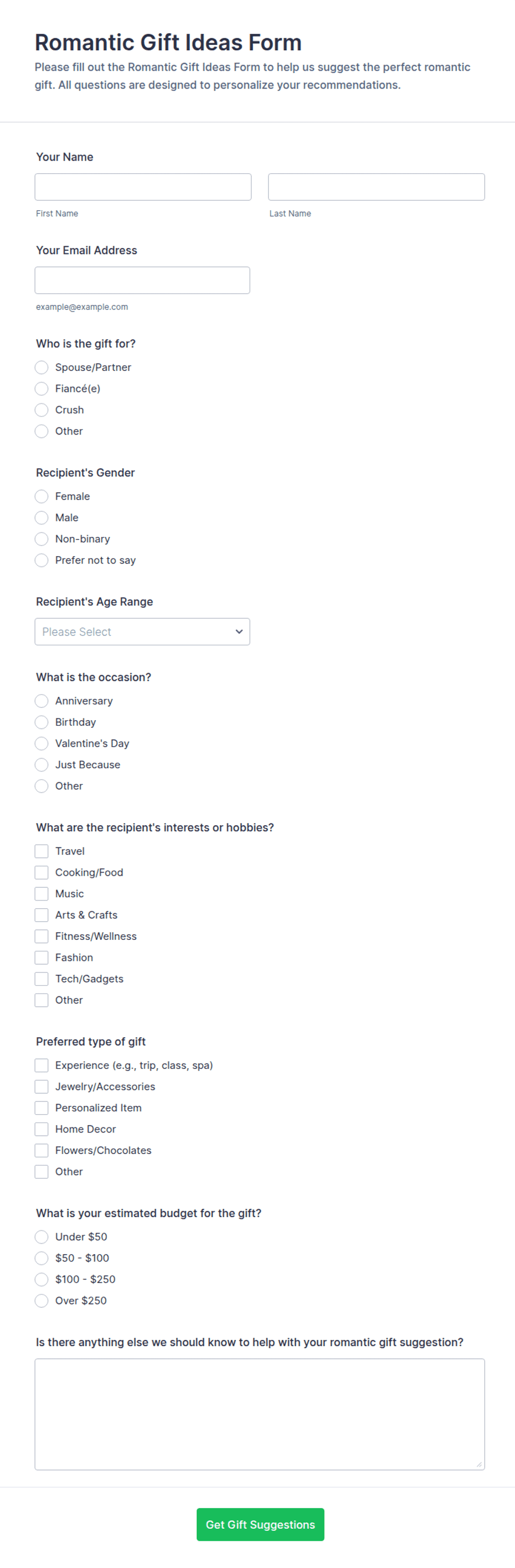Submit with Get Gift Suggestions button
This screenshot has height=1568, width=515.
click(x=260, y=1524)
